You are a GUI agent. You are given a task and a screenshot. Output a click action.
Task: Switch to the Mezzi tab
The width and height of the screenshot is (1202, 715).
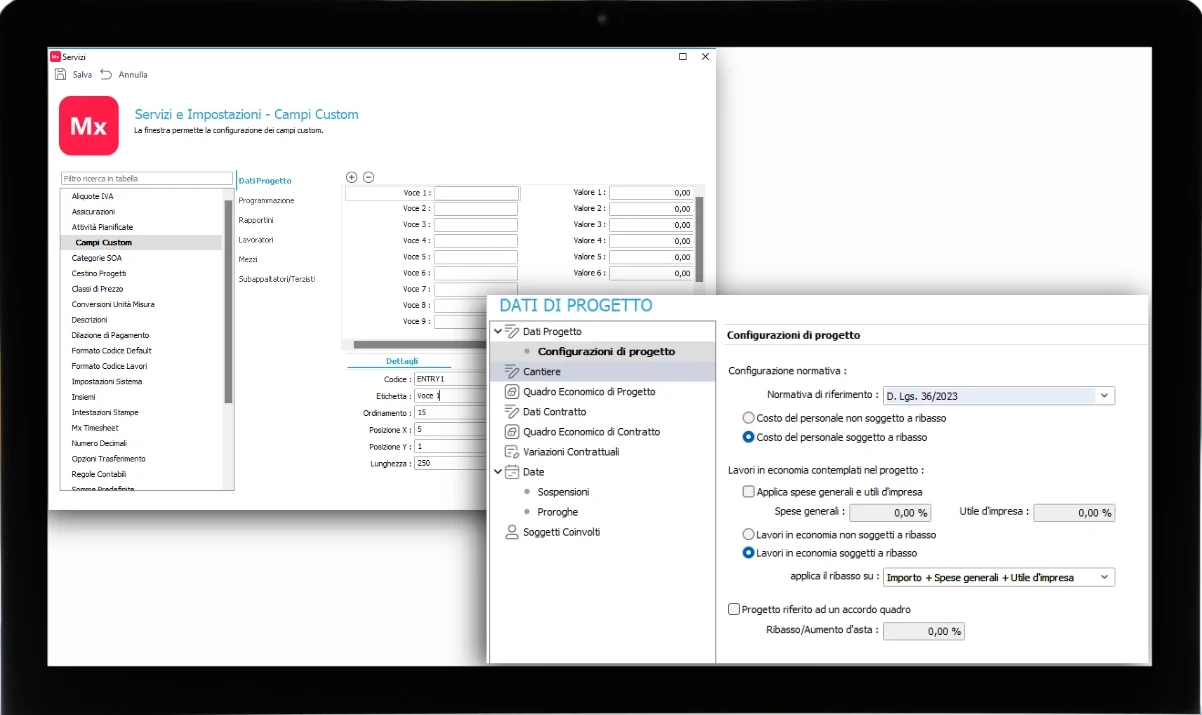pos(248,259)
